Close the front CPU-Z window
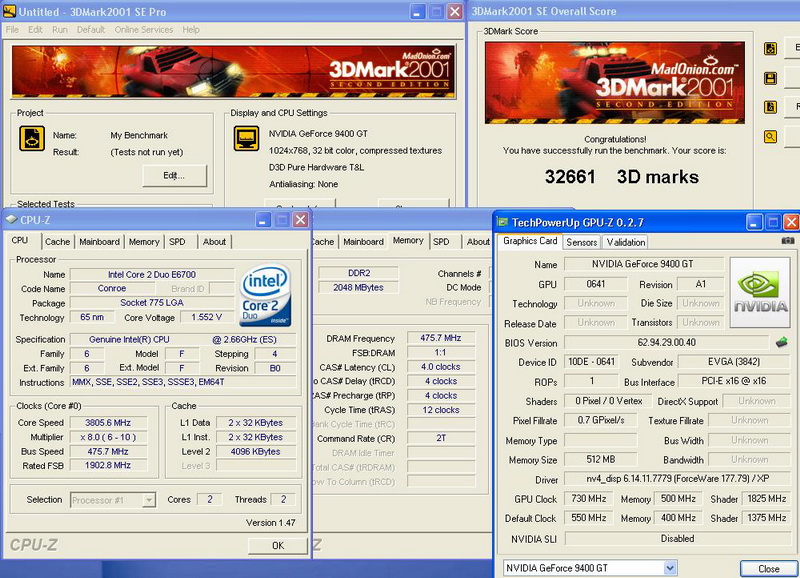Viewport: 800px width, 578px height. 301,220
